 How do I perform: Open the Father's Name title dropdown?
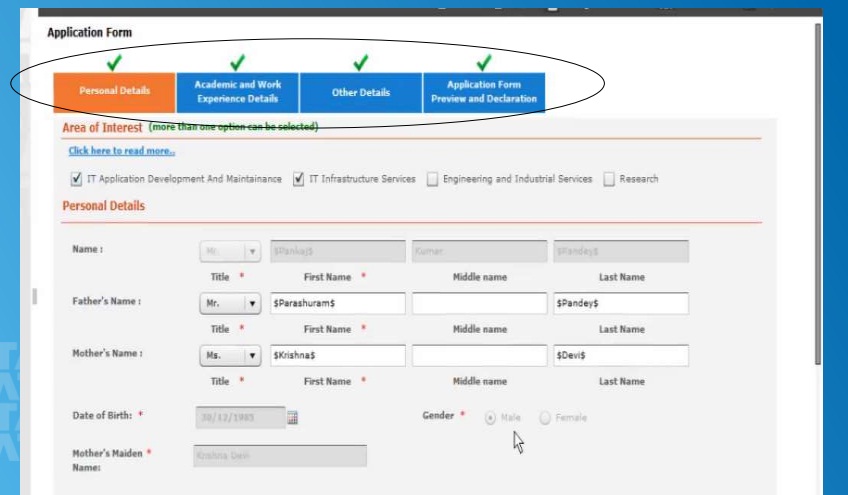230,304
